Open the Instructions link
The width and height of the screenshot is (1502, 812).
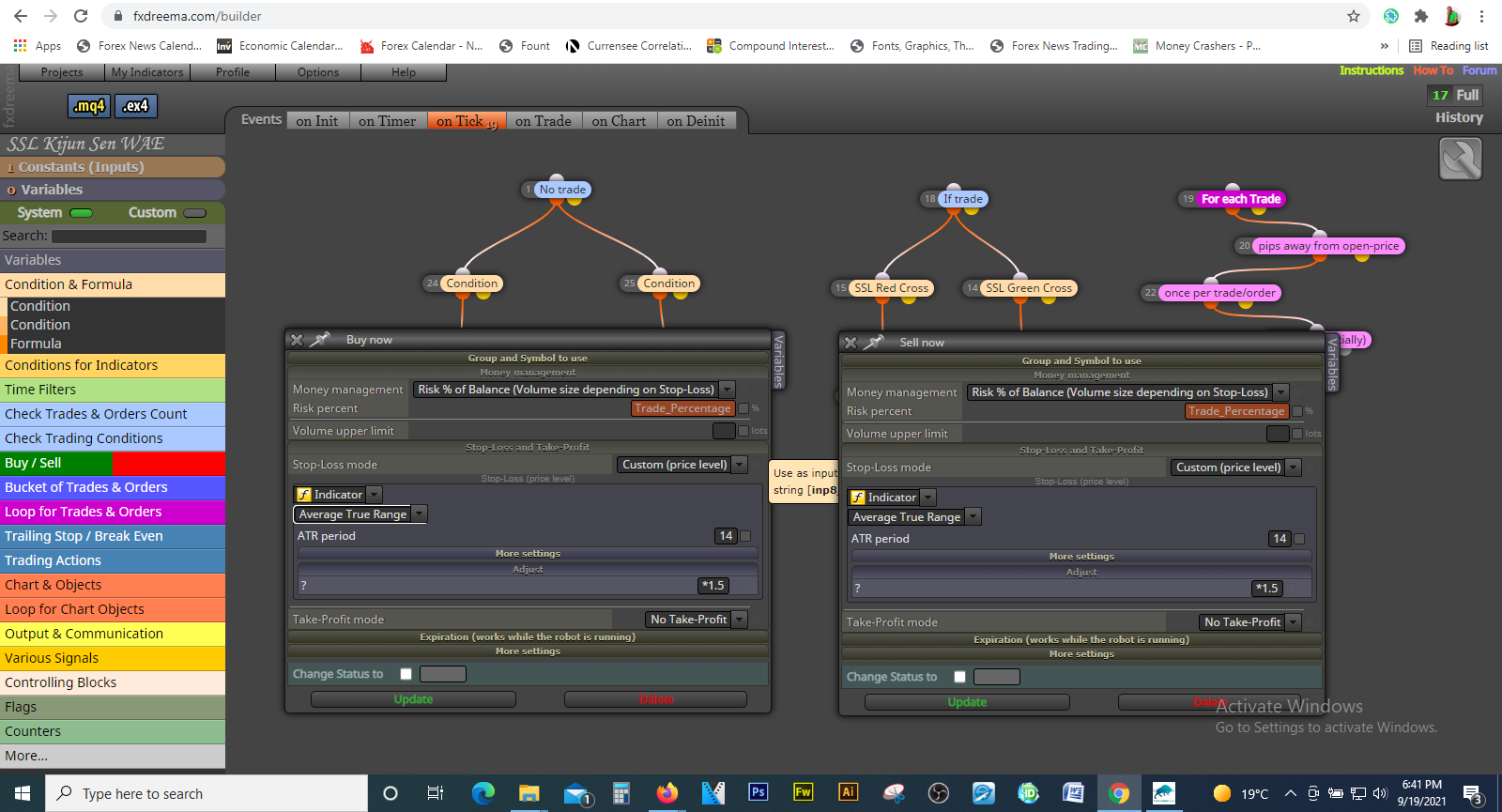click(x=1371, y=70)
